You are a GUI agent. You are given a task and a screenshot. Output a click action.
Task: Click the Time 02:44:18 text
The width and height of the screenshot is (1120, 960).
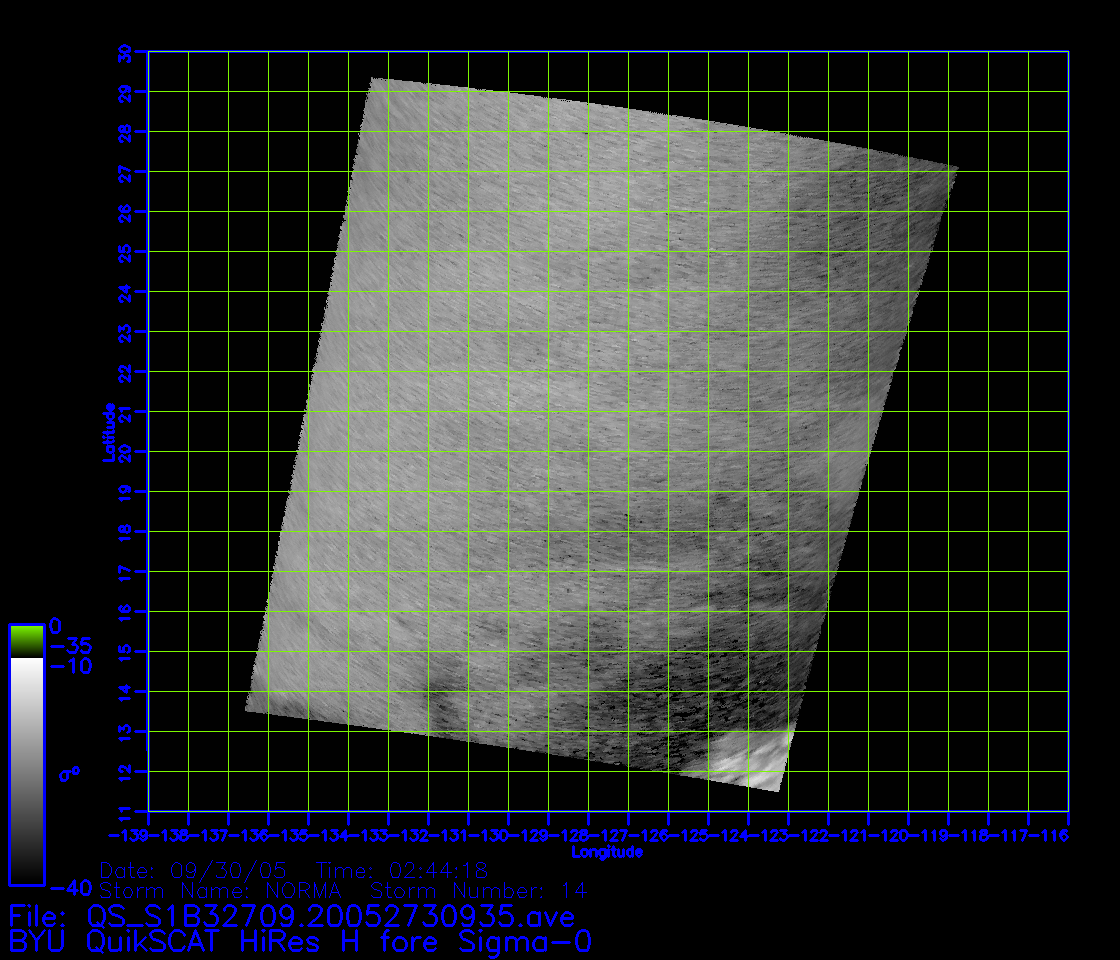click(401, 870)
